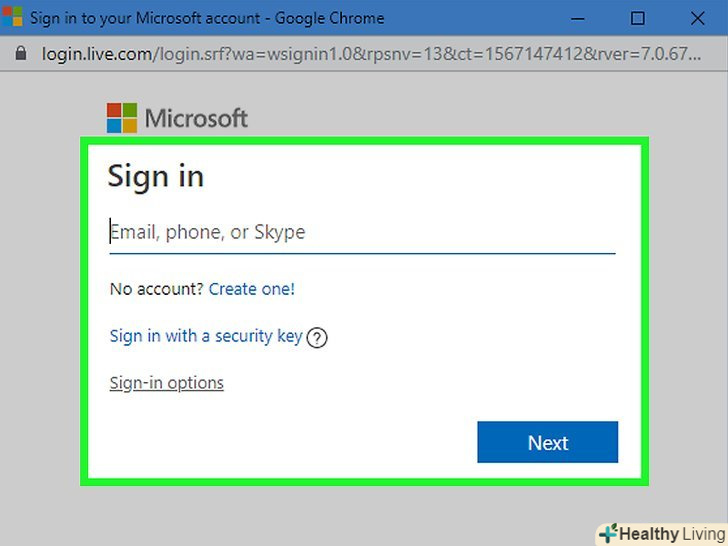The image size is (728, 546).
Task: Click the Microsoft wordmark text beside logo
Action: [196, 118]
